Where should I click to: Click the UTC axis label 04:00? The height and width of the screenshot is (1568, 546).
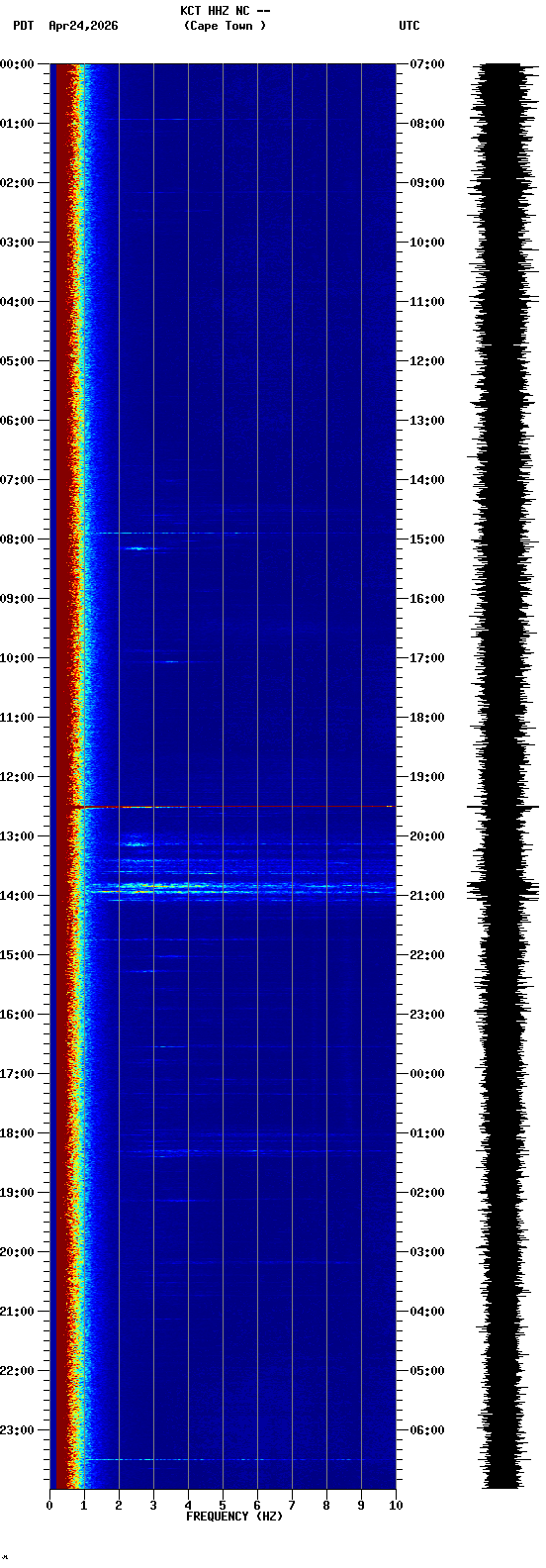(427, 1312)
